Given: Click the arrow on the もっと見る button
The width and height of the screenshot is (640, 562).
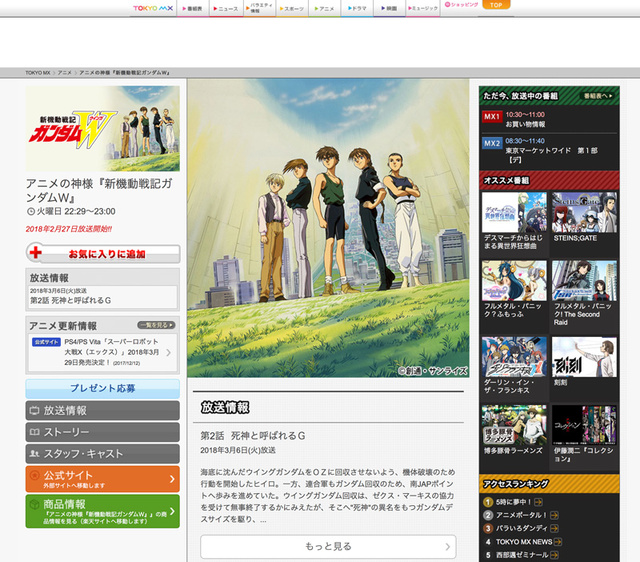Looking at the screenshot, I should [x=448, y=546].
